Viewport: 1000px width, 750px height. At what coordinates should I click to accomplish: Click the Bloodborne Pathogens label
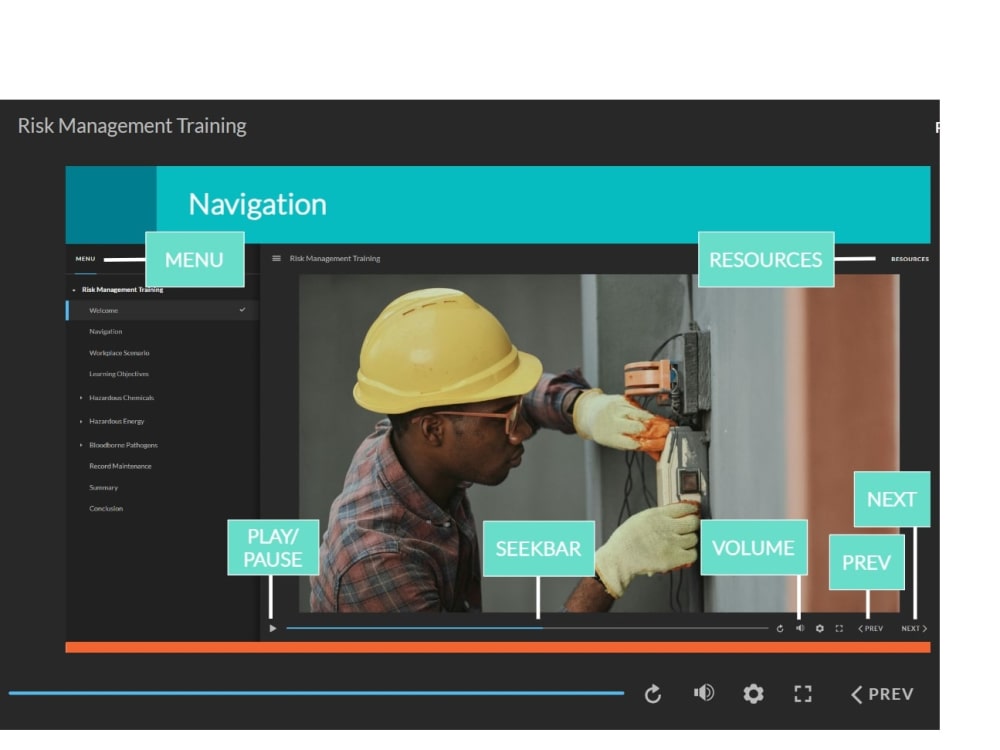pos(124,445)
